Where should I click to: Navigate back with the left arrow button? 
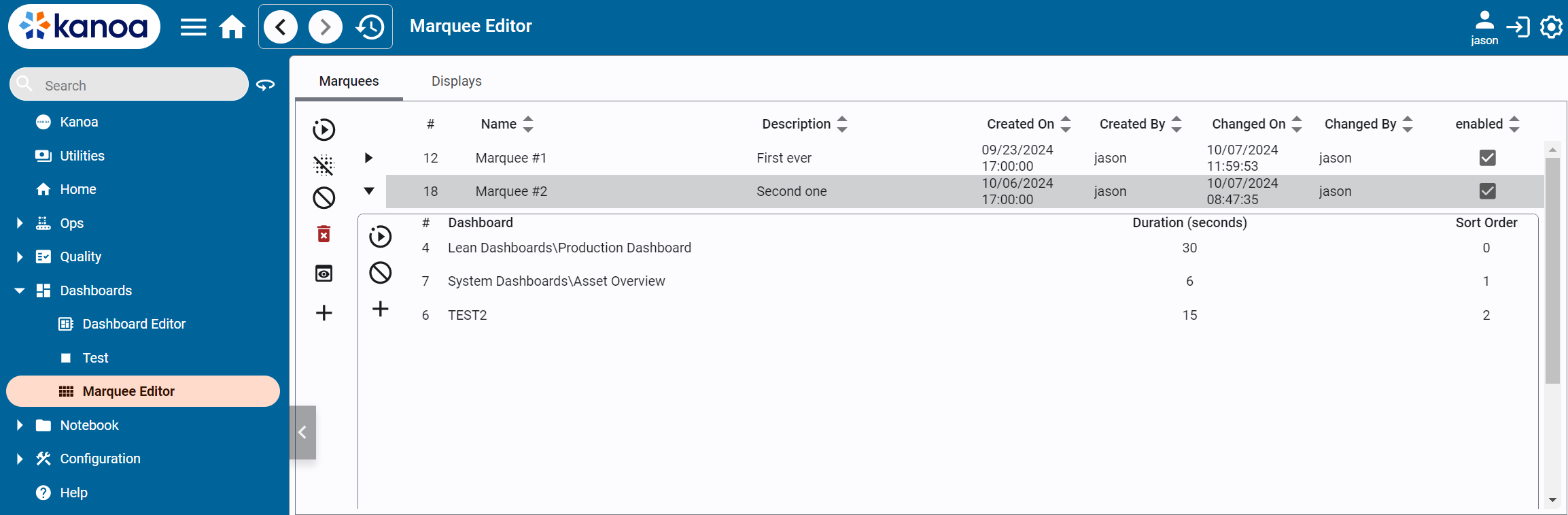[281, 27]
